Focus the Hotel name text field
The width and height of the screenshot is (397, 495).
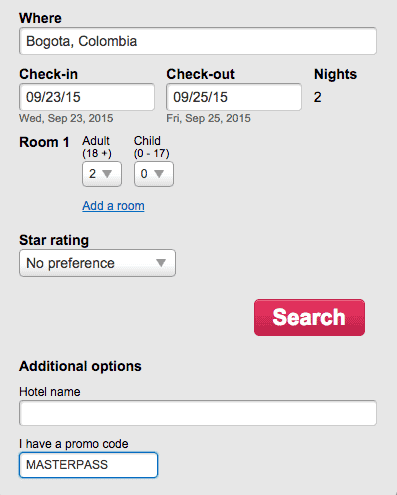coord(198,413)
